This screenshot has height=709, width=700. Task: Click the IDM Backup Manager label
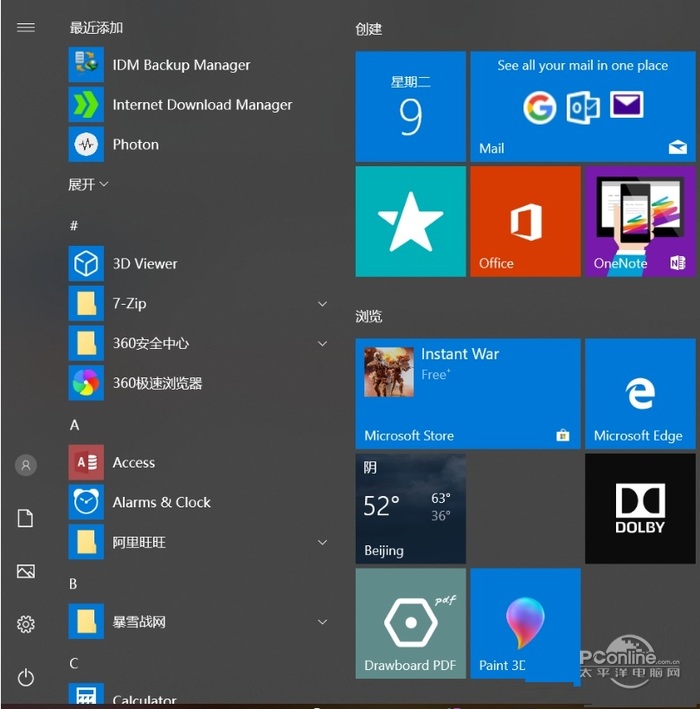(181, 65)
